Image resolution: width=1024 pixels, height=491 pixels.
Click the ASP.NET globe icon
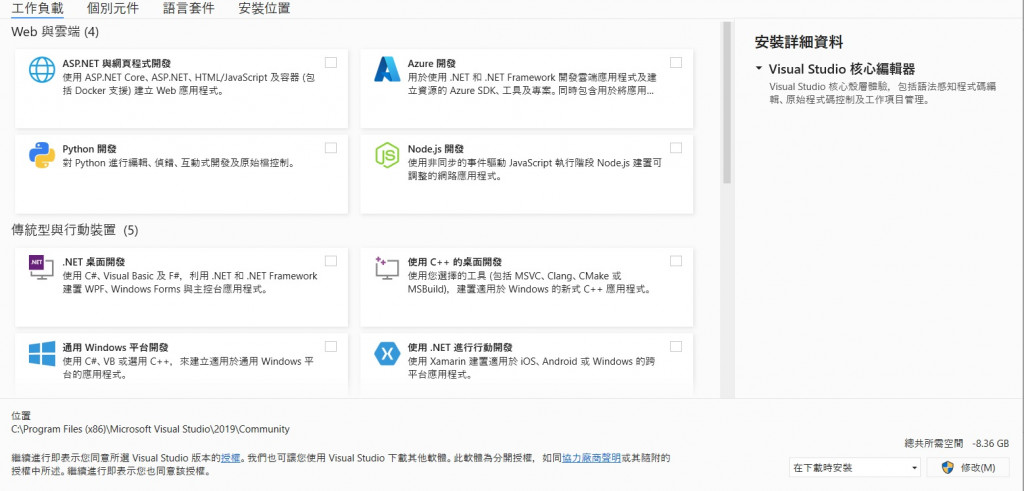[42, 69]
